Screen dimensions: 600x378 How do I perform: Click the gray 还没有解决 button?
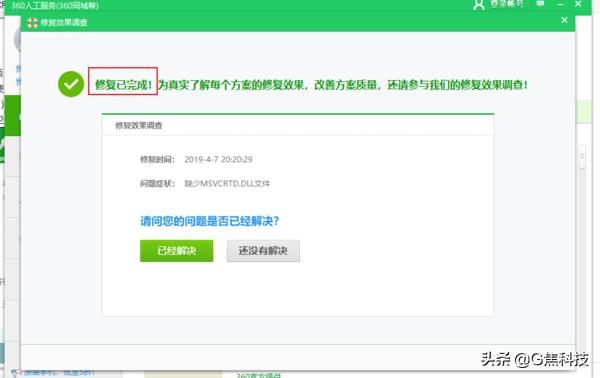click(x=263, y=251)
